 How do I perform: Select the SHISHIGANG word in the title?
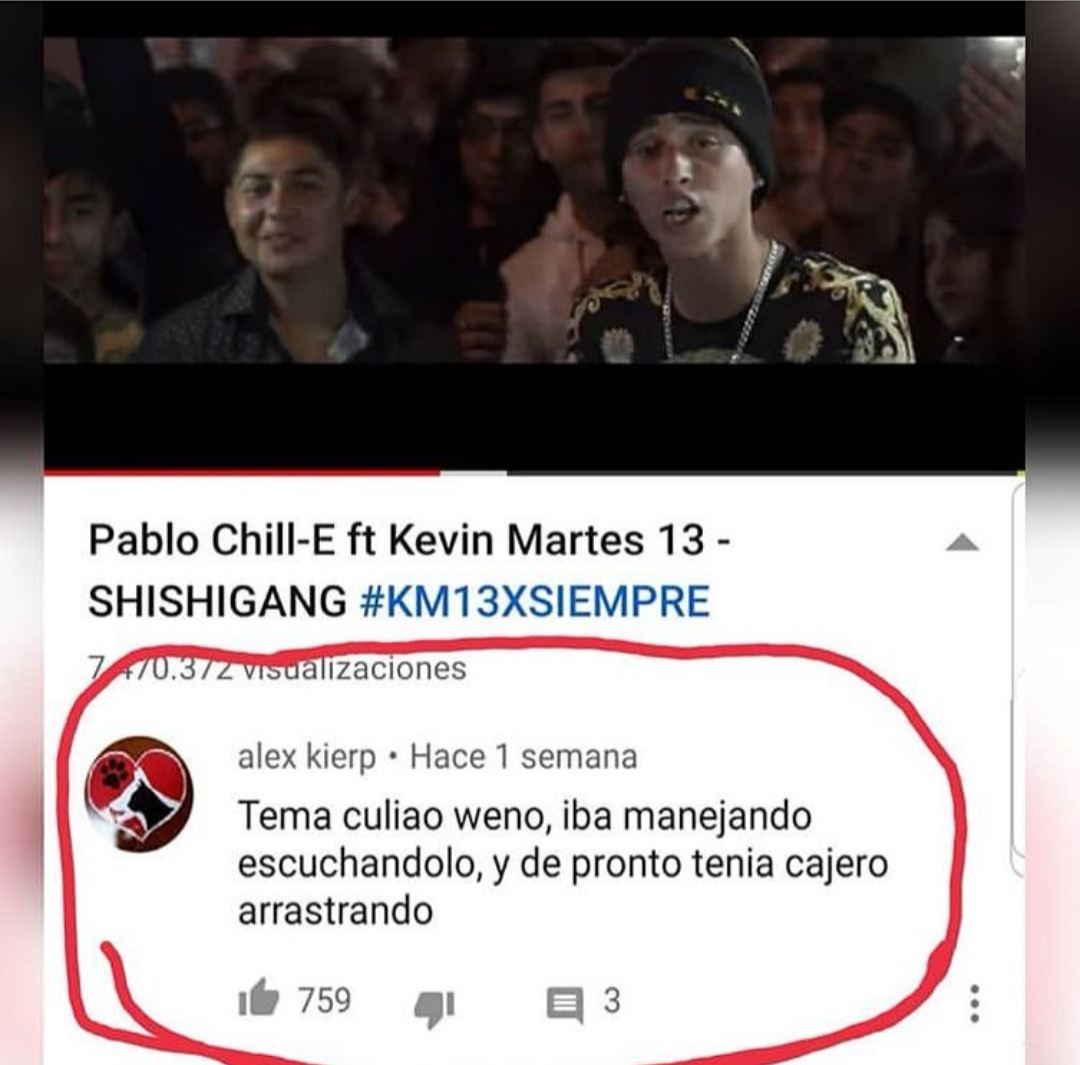(218, 601)
